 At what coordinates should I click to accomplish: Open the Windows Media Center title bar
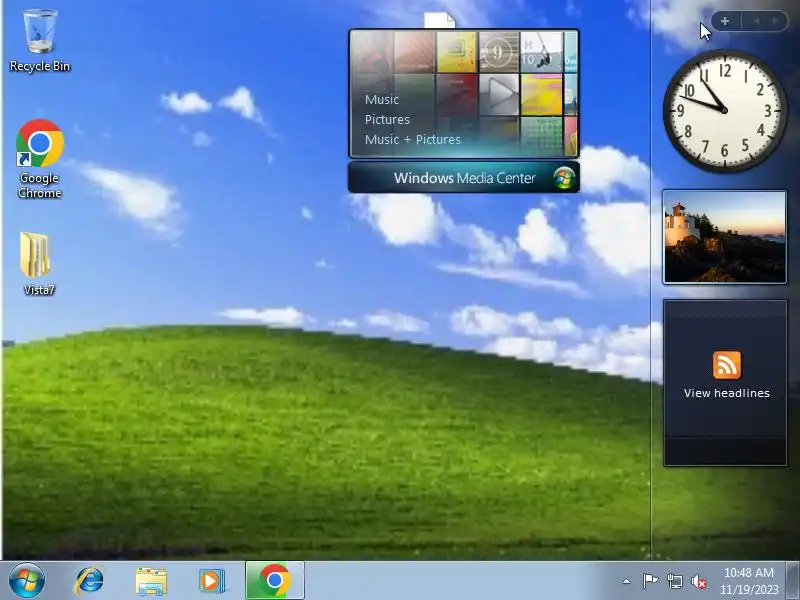coord(463,178)
